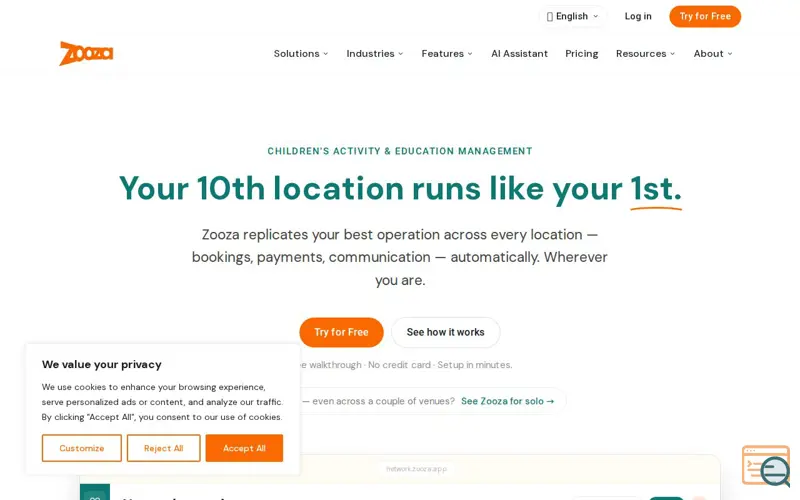Click the We value your privacy heading

click(x=102, y=364)
